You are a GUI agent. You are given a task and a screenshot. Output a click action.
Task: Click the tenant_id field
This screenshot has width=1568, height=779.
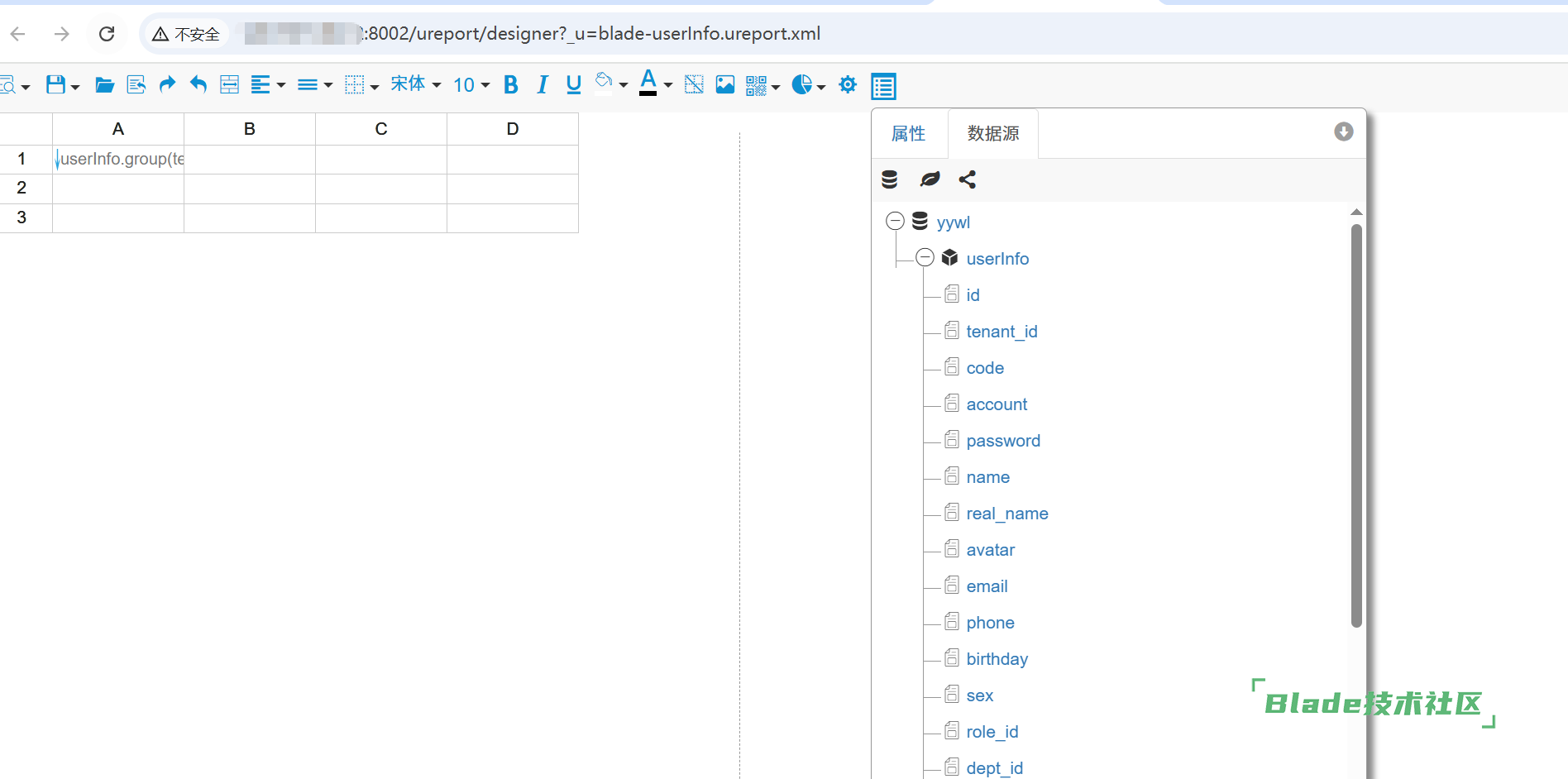coord(1002,332)
